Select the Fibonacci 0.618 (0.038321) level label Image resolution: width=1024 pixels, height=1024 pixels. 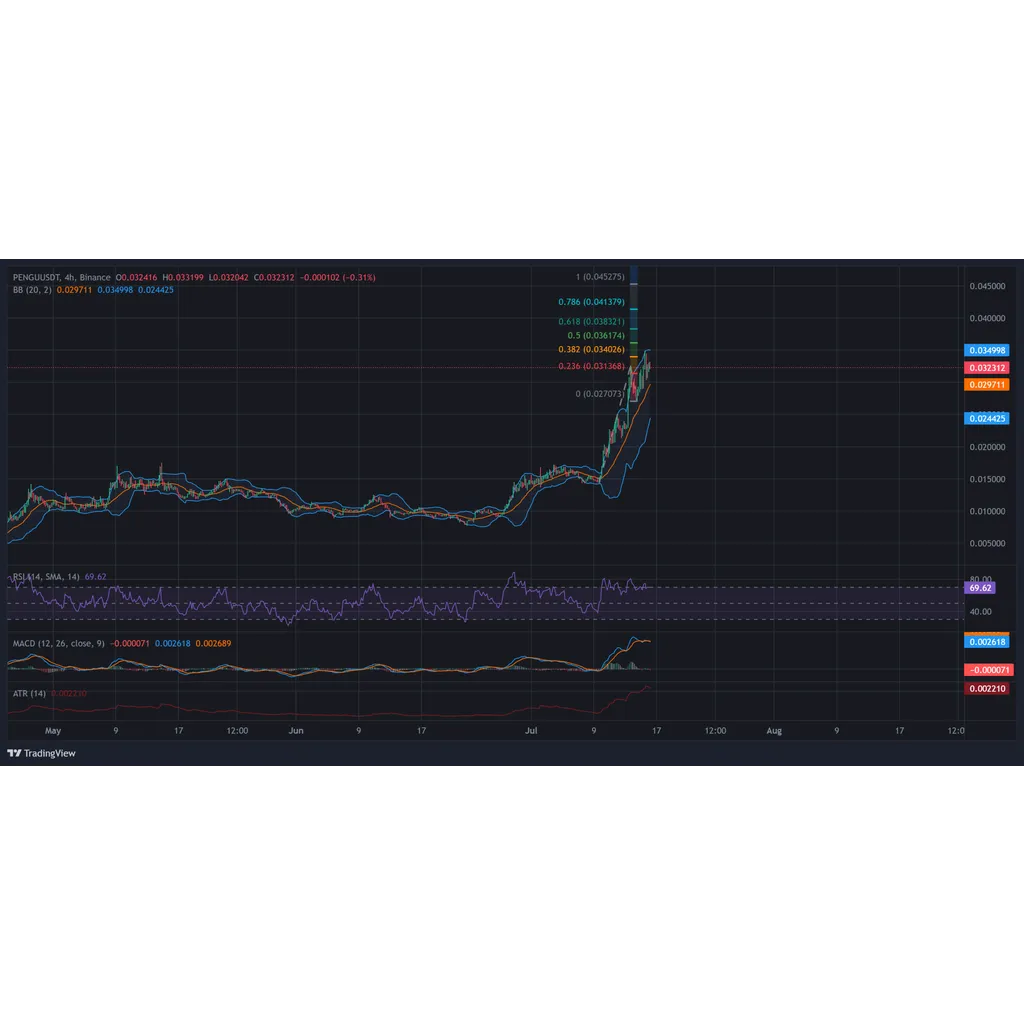(x=592, y=321)
